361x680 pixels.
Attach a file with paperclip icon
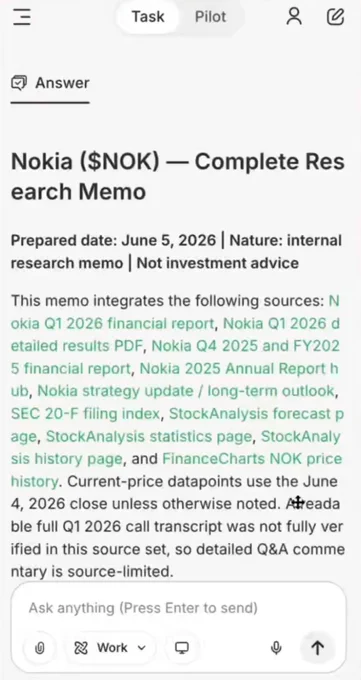tap(39, 648)
